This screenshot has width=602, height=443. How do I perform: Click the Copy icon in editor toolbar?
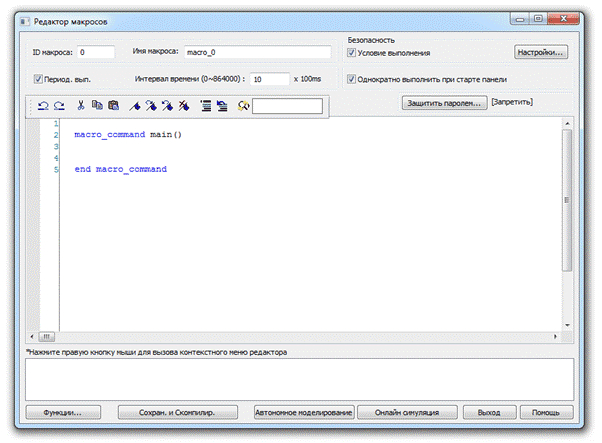[x=98, y=105]
